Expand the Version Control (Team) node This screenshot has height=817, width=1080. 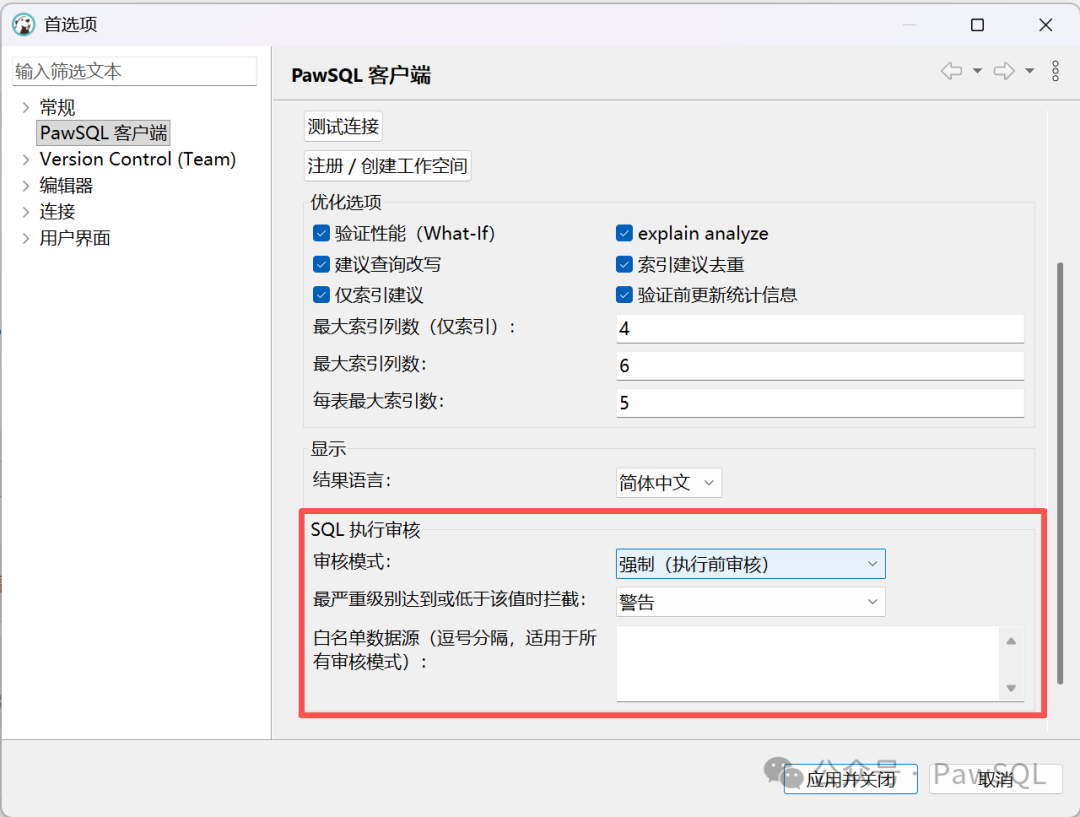[25, 160]
